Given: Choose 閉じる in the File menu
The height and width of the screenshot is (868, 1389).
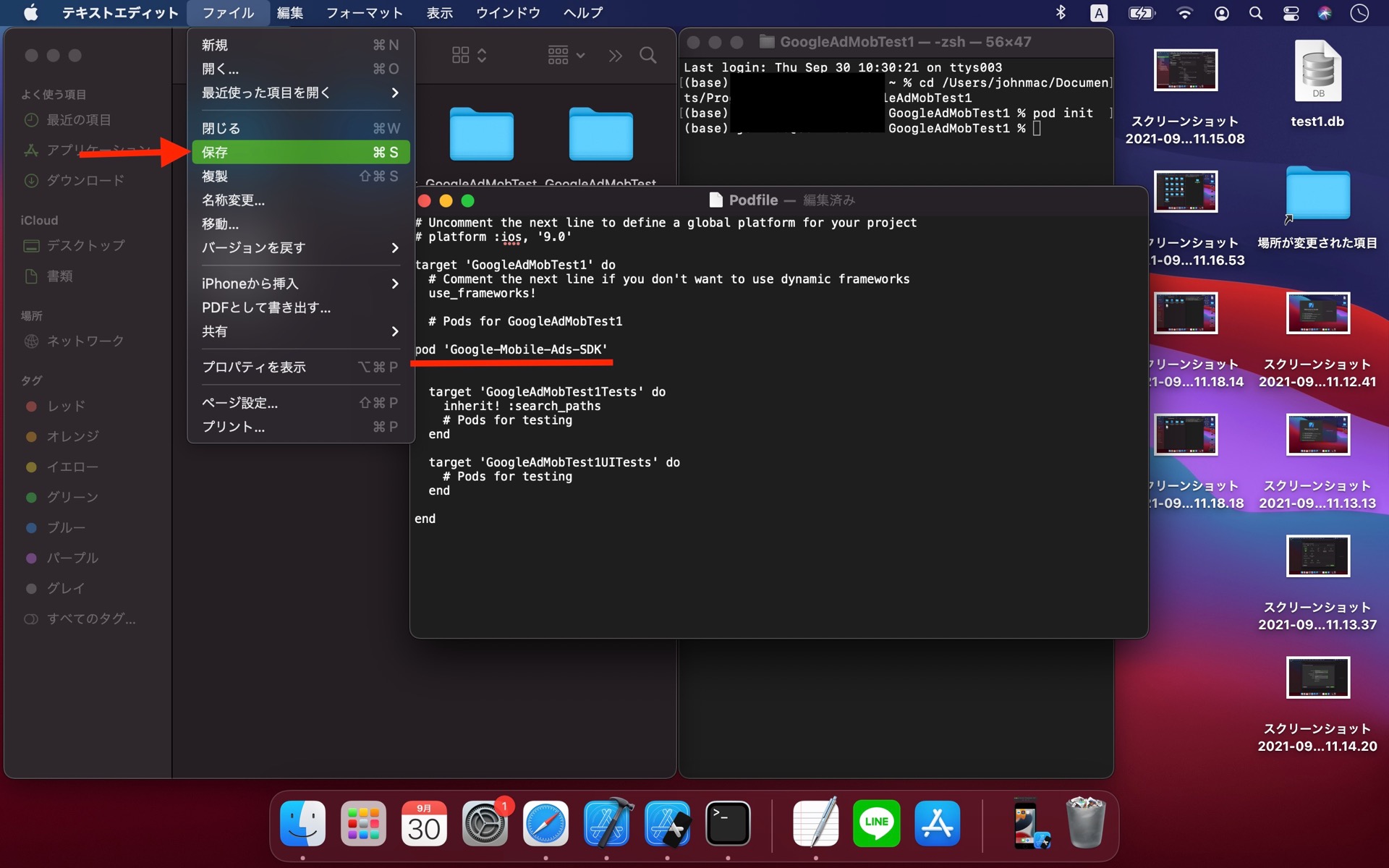Looking at the screenshot, I should 300,128.
